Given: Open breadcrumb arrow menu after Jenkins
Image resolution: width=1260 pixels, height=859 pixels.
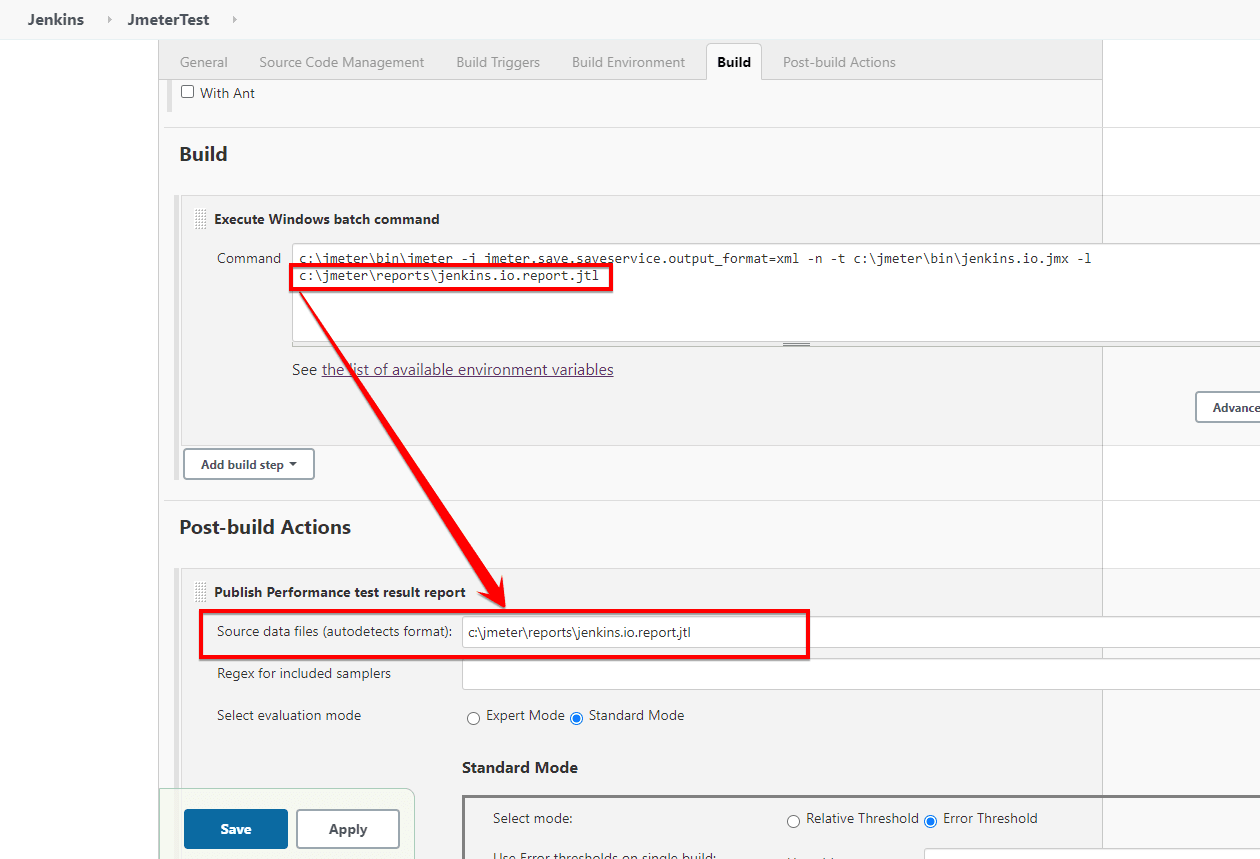Looking at the screenshot, I should [109, 20].
